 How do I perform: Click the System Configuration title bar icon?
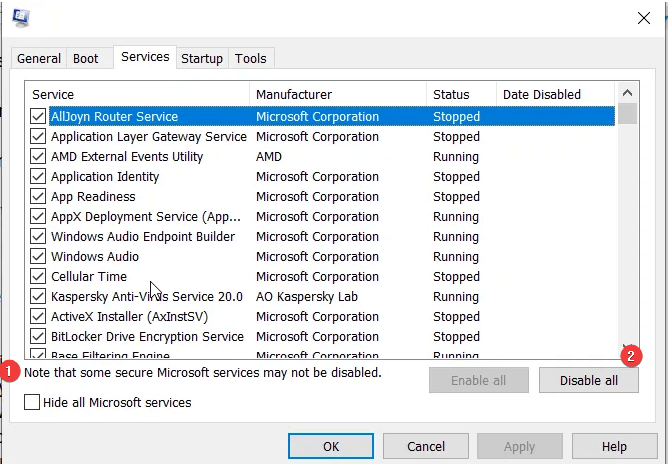tap(21, 17)
